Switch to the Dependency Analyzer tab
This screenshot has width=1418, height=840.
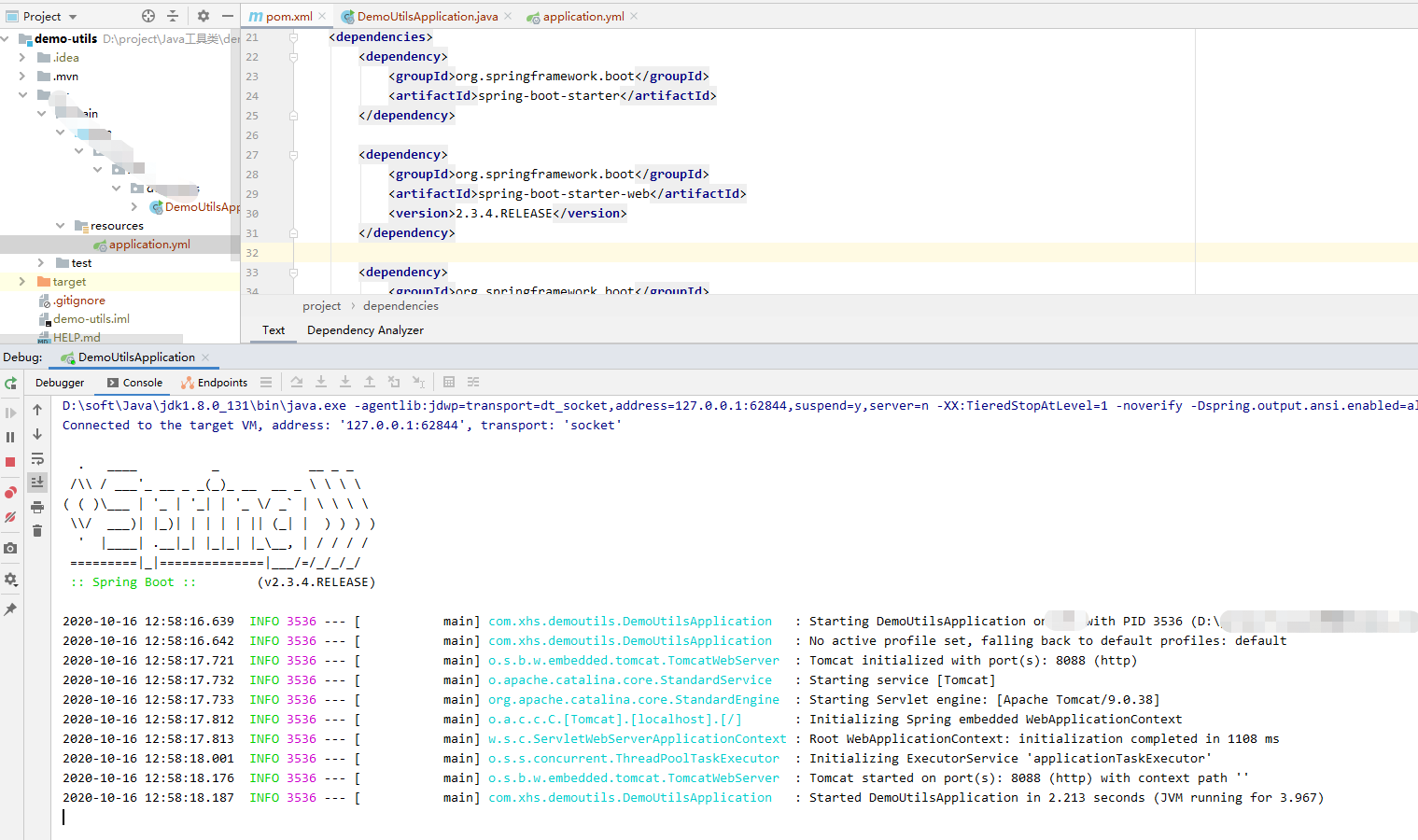[x=364, y=330]
